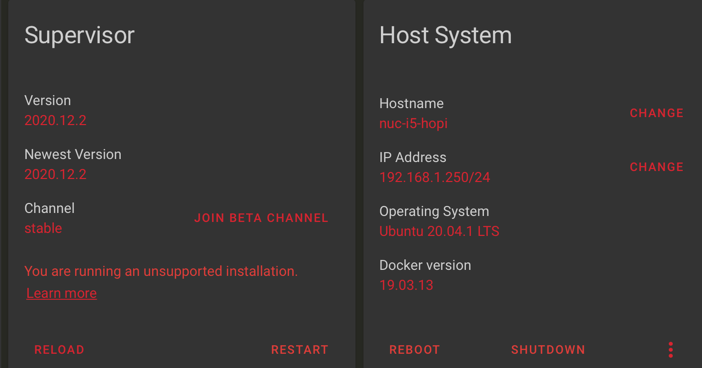
Task: Change the IP Address setting
Action: pos(657,167)
